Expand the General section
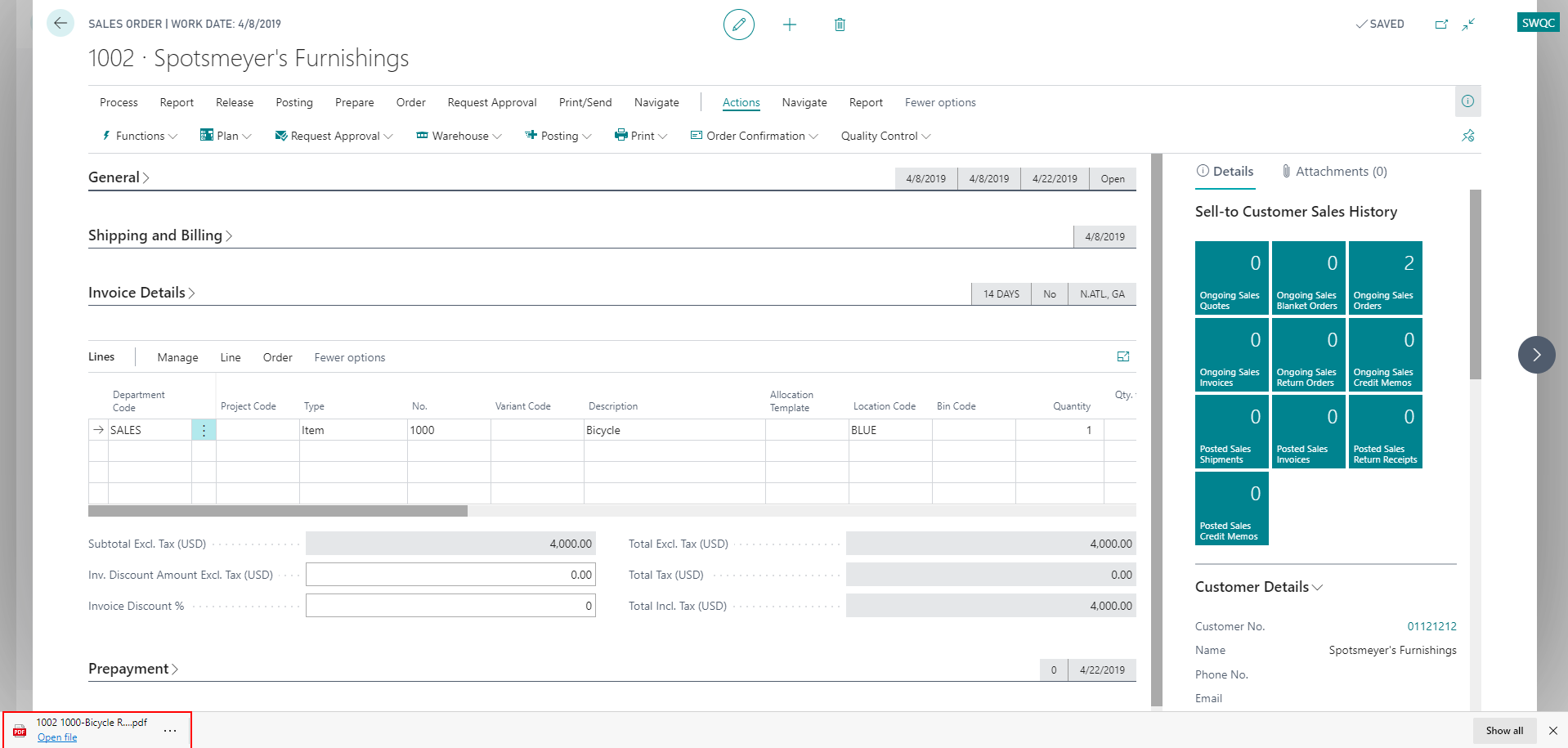1568x748 pixels. pos(119,177)
